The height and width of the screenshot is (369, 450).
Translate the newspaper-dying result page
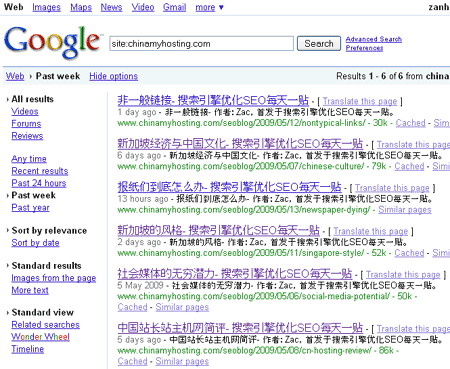392,188
